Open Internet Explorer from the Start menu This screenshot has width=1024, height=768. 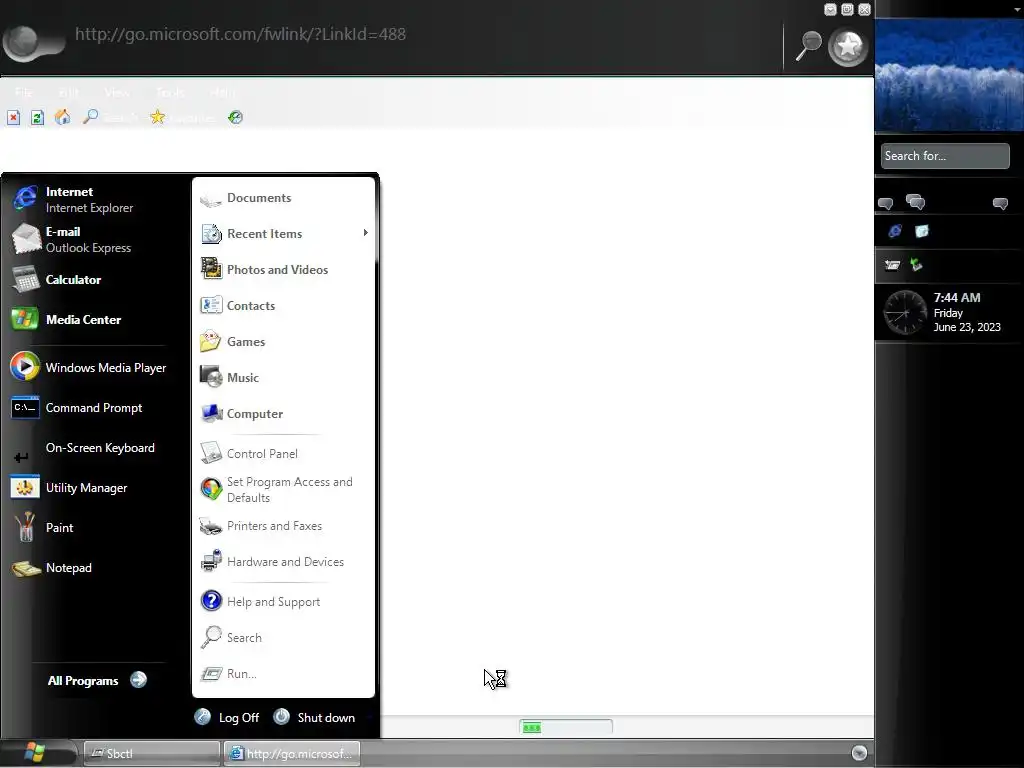[89, 199]
